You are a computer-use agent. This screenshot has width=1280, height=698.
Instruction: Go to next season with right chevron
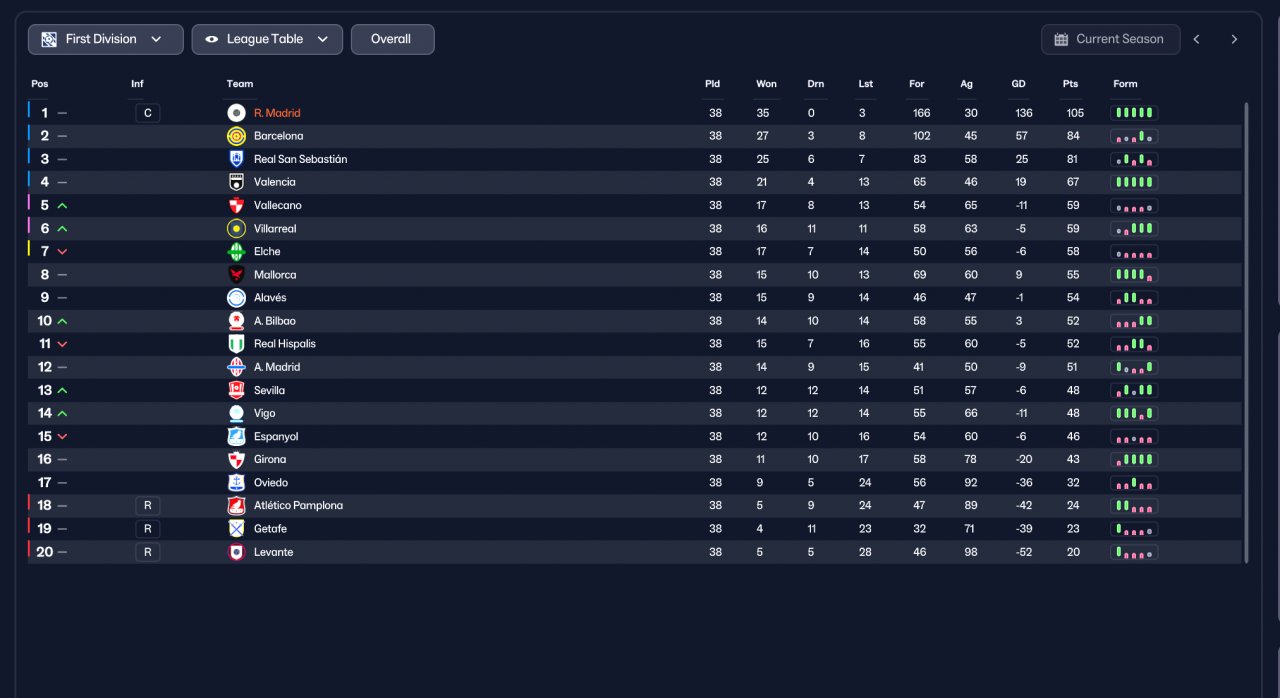[1234, 39]
